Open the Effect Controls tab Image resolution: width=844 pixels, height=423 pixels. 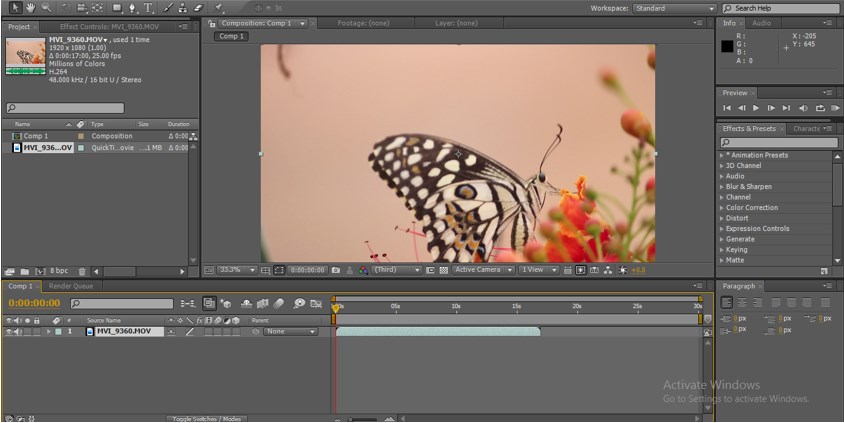(x=108, y=26)
